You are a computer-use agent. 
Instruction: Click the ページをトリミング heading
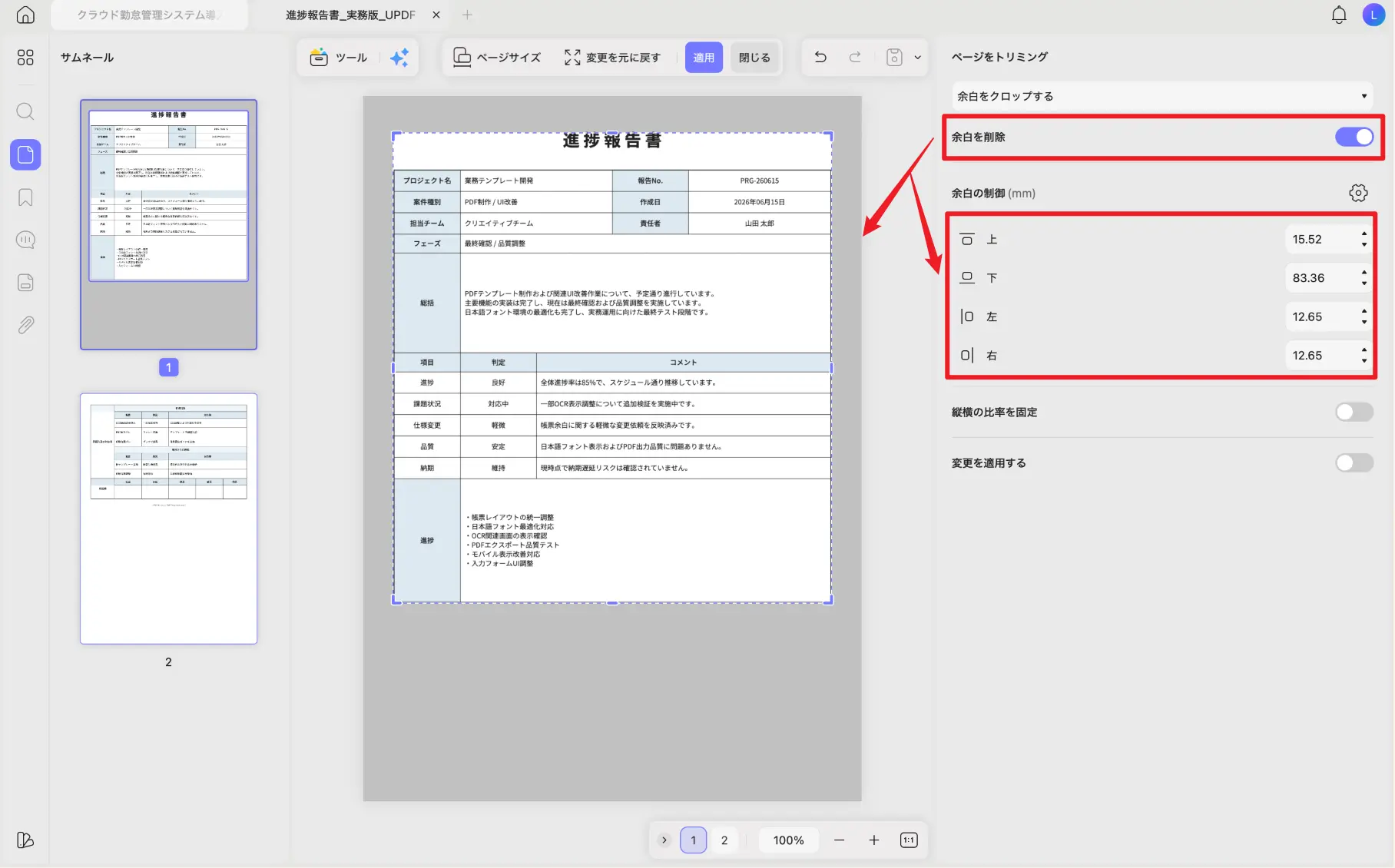pos(999,57)
